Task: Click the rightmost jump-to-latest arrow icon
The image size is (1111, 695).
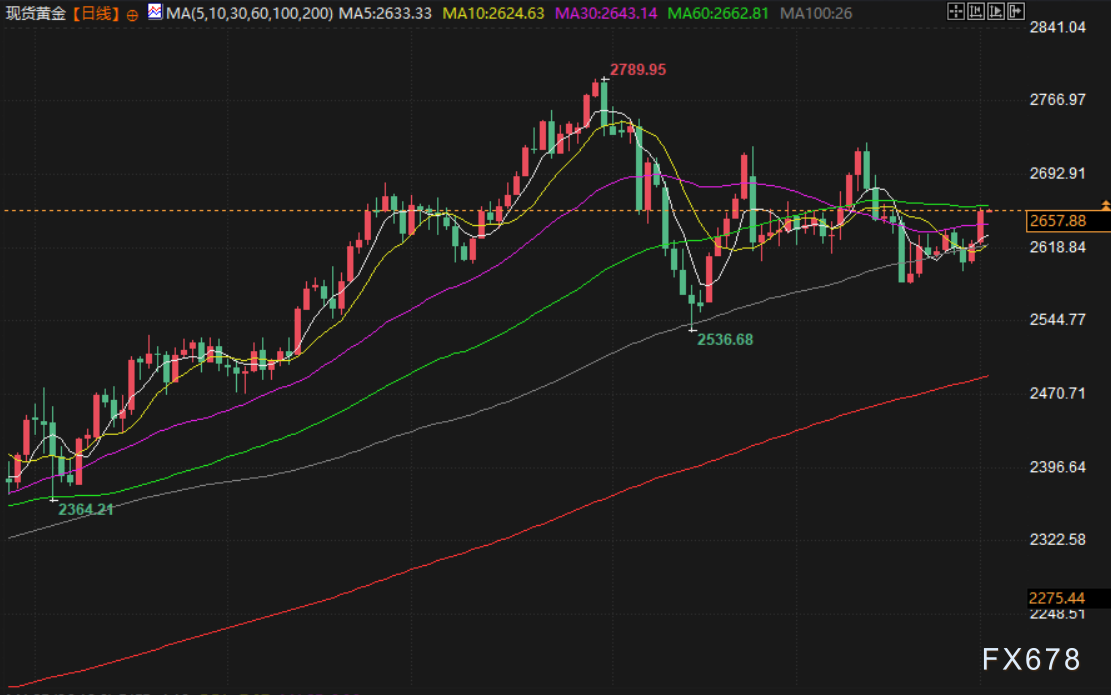Action: coord(1015,13)
